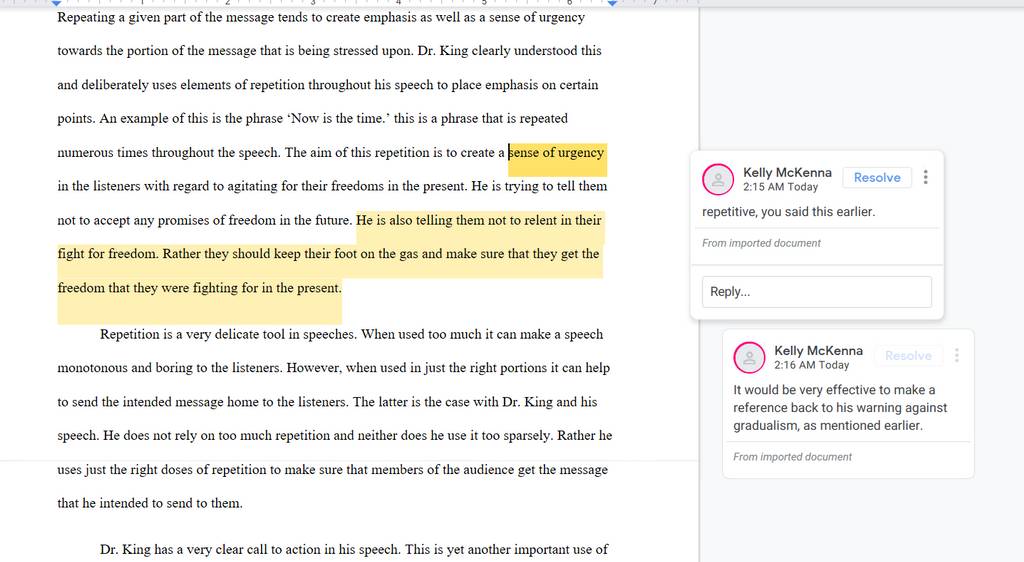The width and height of the screenshot is (1024, 562).
Task: Click the line 'that he intended to send to them.'
Action: click(x=150, y=503)
